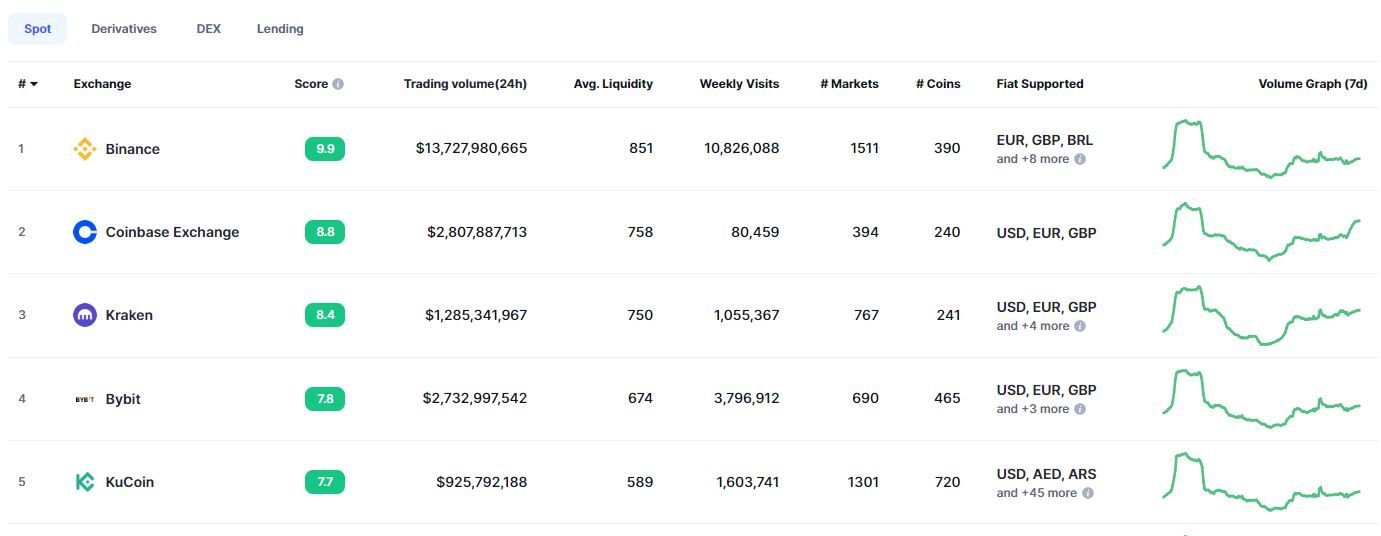Open the KuCoin exchange name link
The image size is (1381, 536).
pos(130,482)
